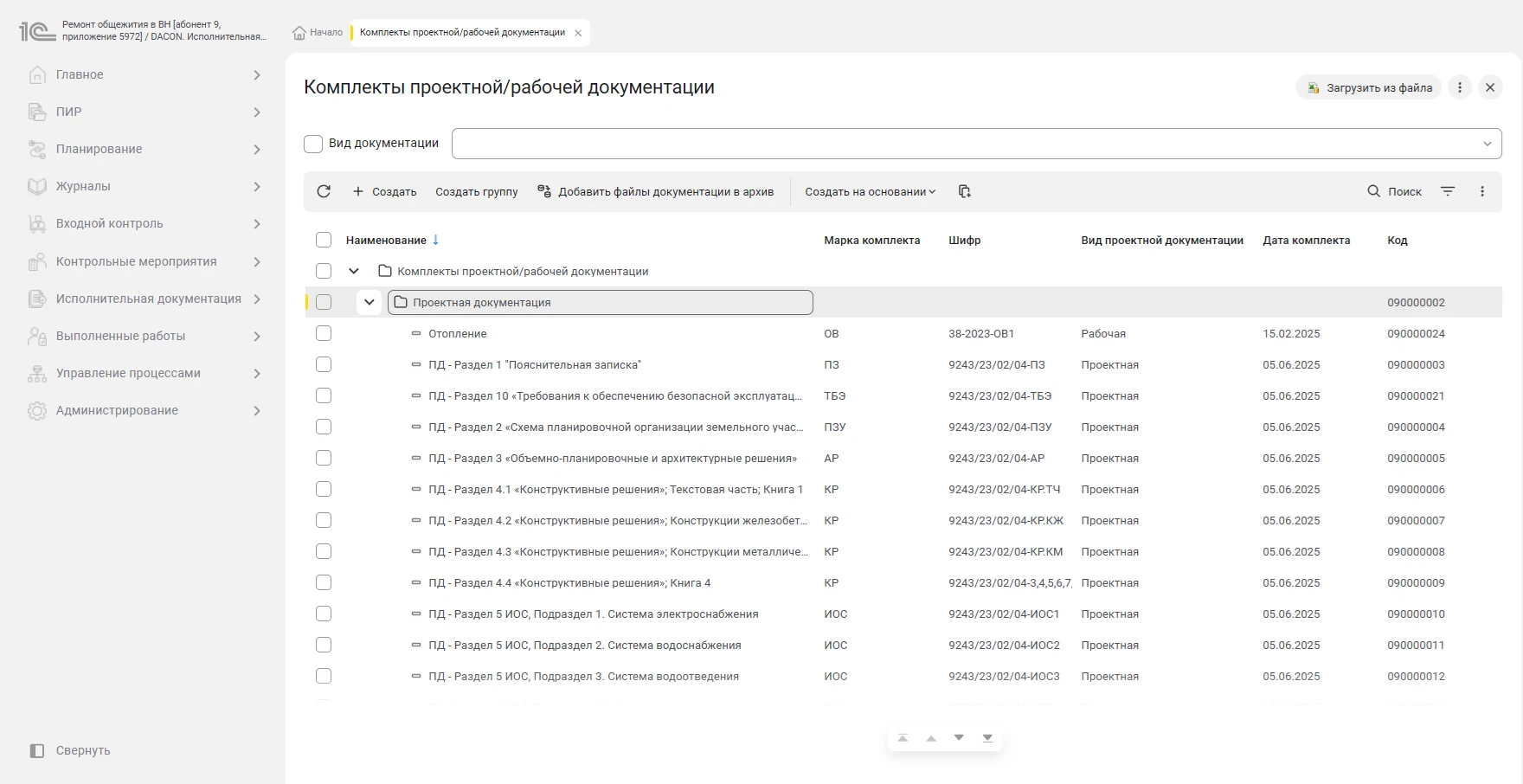
Task: Click the Загрузить из файла button
Action: (x=1369, y=87)
